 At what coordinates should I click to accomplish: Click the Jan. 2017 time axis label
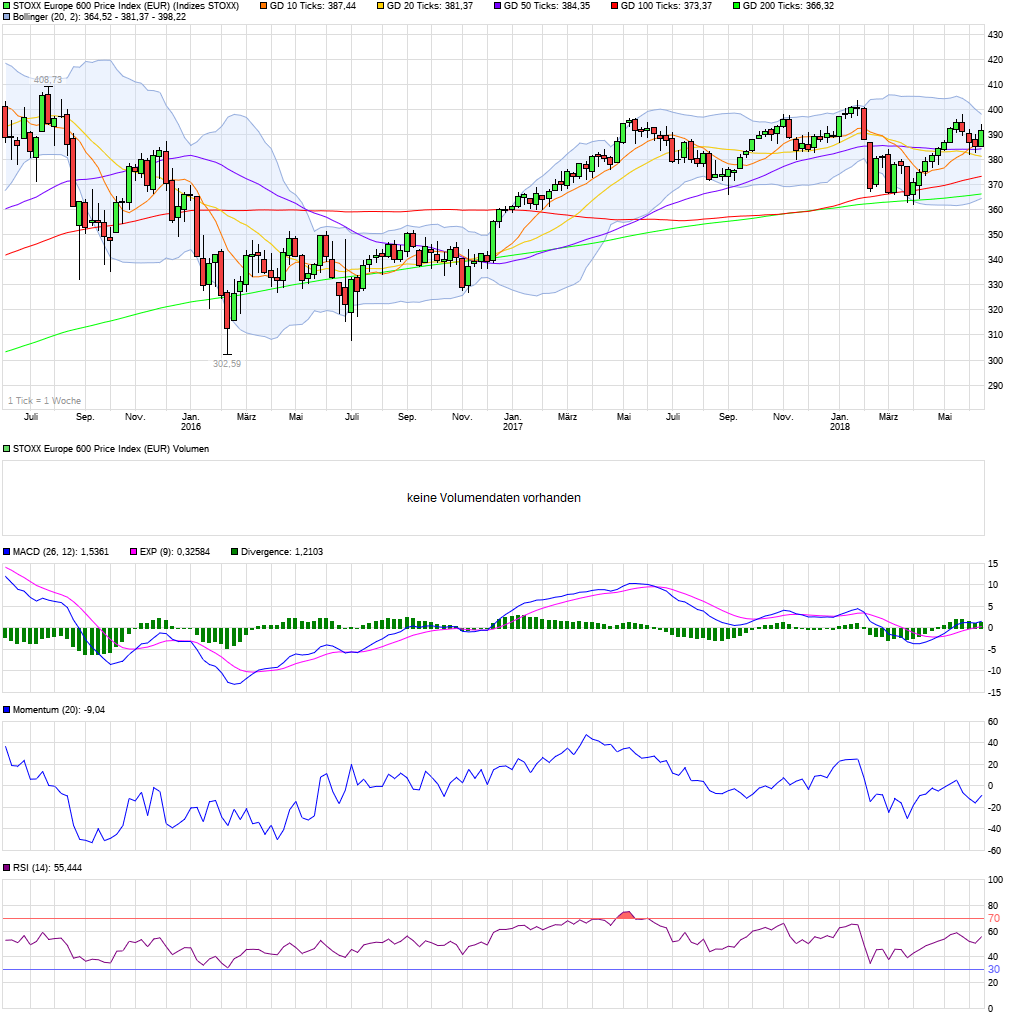(512, 421)
